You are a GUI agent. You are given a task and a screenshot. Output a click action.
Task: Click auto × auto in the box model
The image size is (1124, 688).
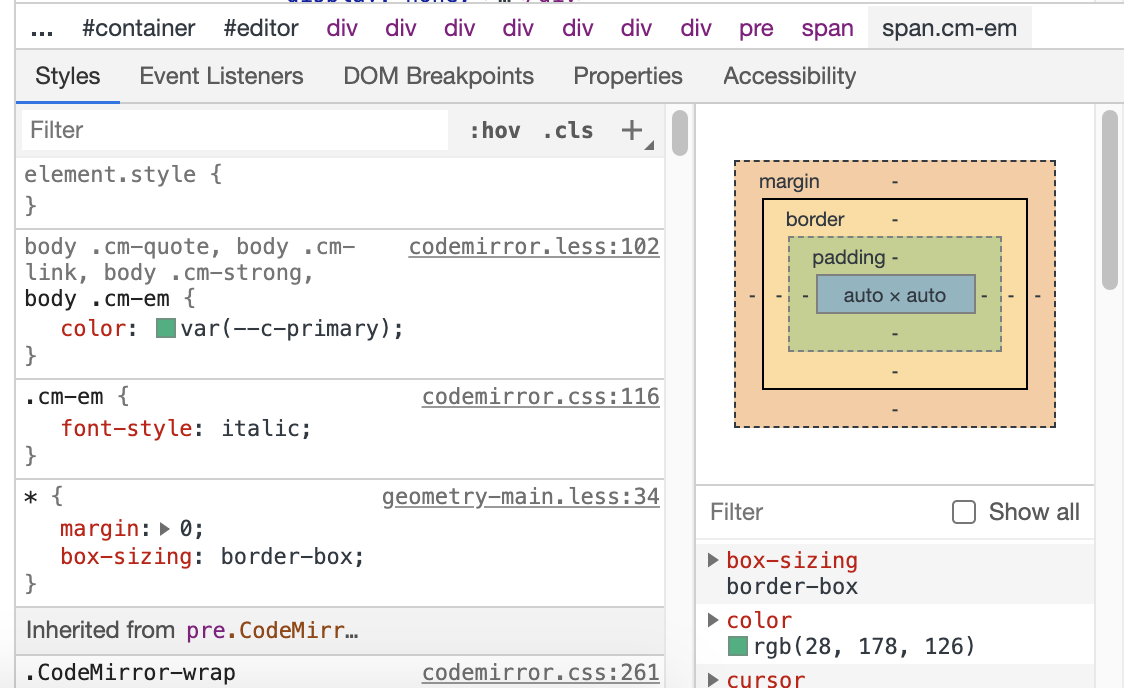[895, 294]
